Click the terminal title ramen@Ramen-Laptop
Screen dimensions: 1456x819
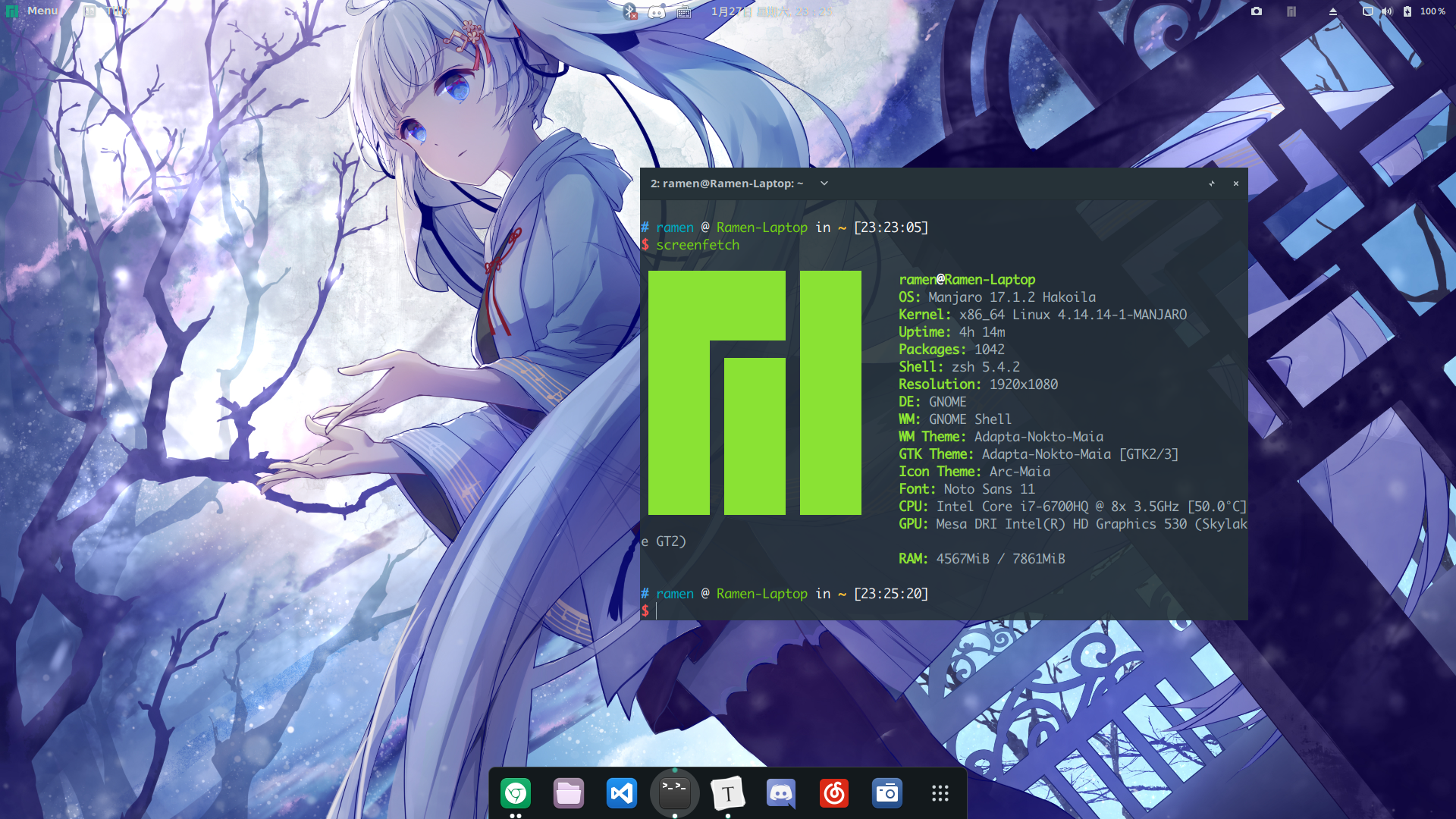[726, 184]
